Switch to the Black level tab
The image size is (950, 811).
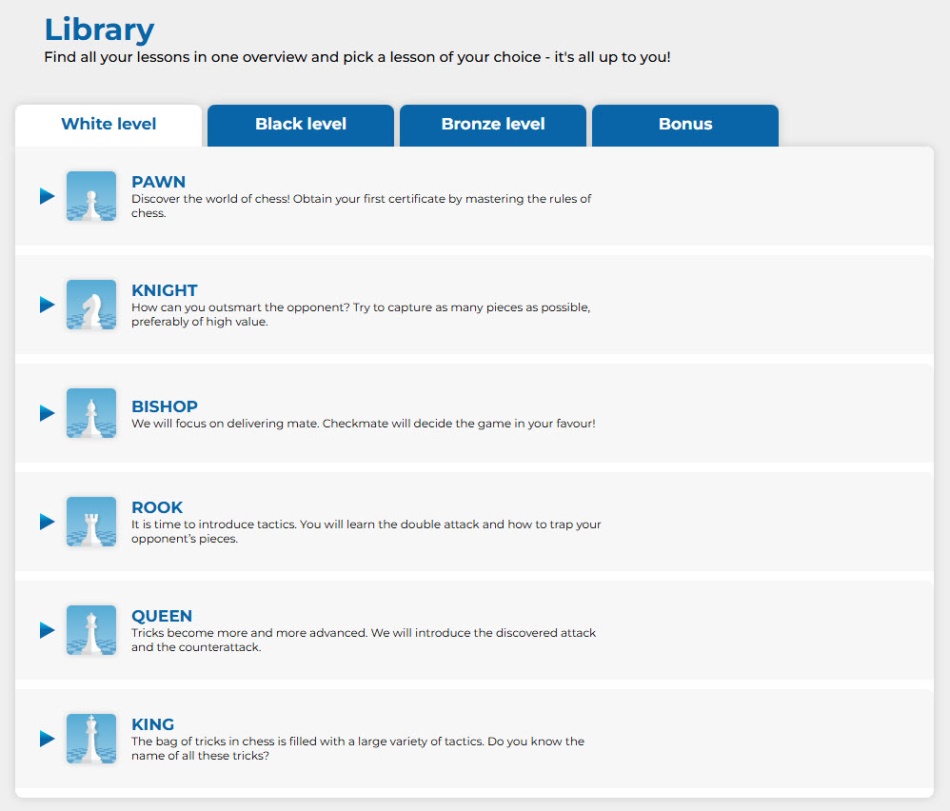(x=300, y=125)
